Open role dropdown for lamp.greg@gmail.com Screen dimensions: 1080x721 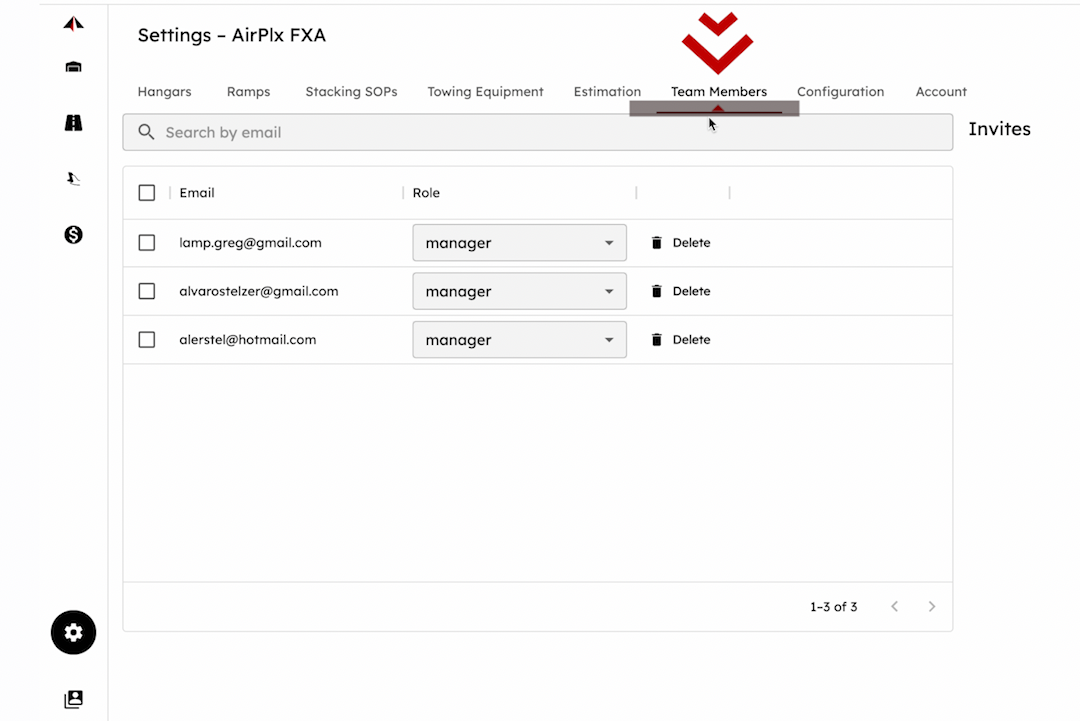coord(519,243)
